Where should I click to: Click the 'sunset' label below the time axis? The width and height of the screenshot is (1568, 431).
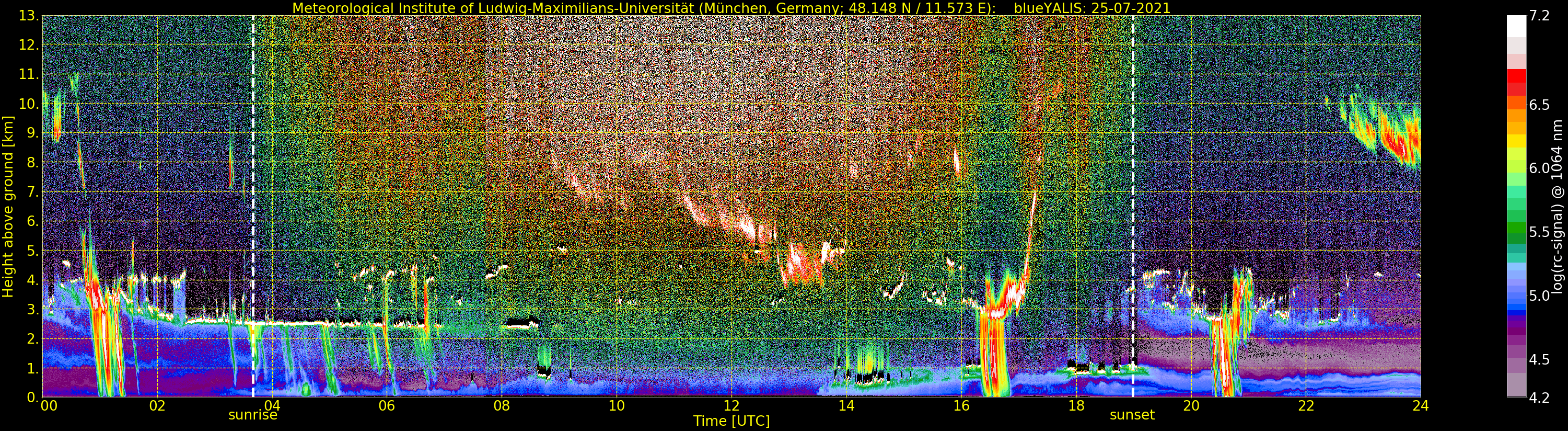[1132, 415]
